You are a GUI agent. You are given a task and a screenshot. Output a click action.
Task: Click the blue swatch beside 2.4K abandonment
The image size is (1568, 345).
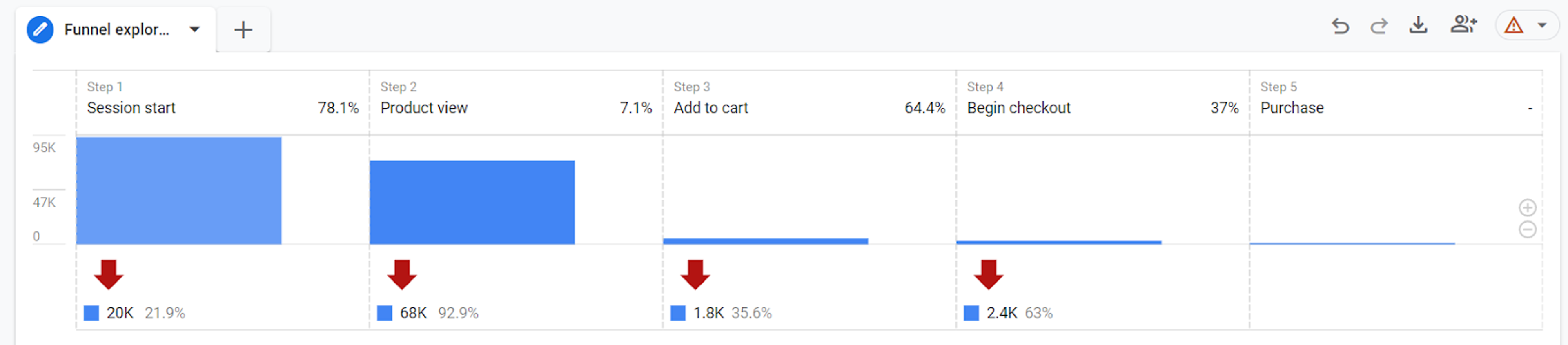click(971, 313)
